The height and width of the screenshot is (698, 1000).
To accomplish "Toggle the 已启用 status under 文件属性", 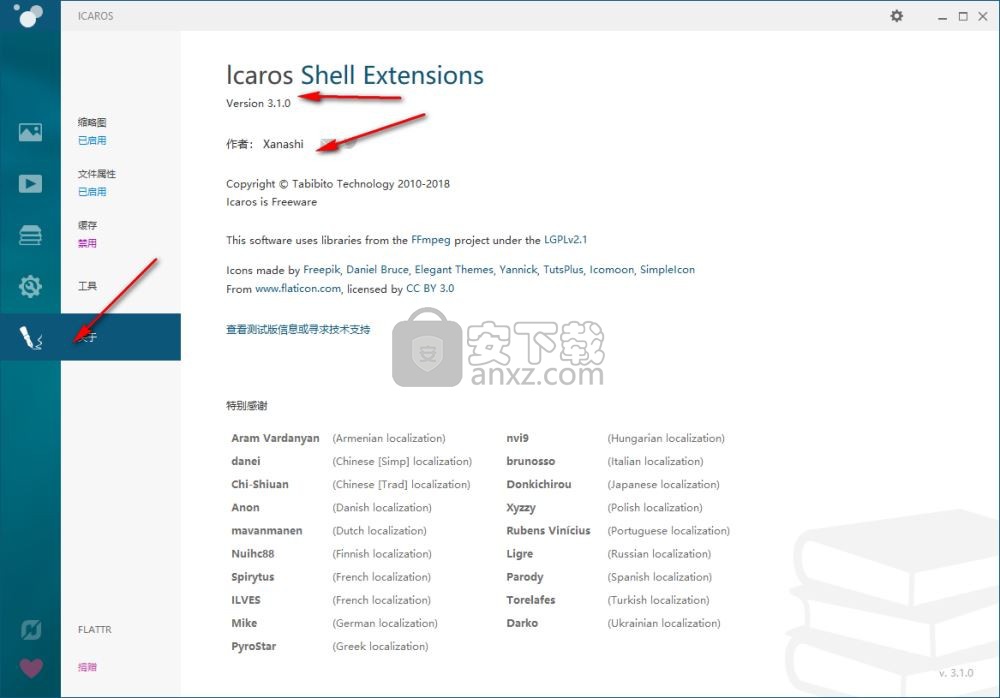I will tap(92, 191).
